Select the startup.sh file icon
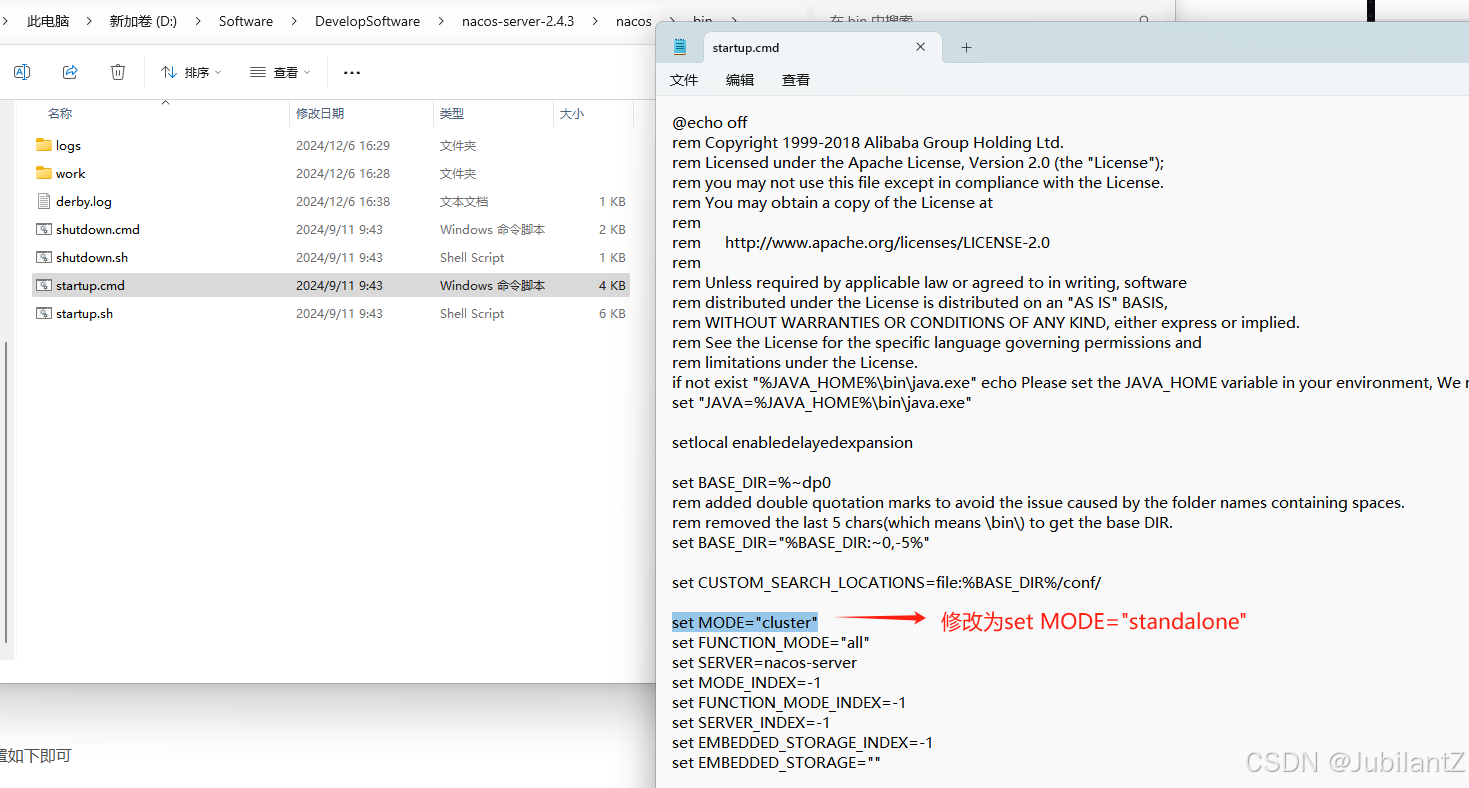 pos(44,313)
